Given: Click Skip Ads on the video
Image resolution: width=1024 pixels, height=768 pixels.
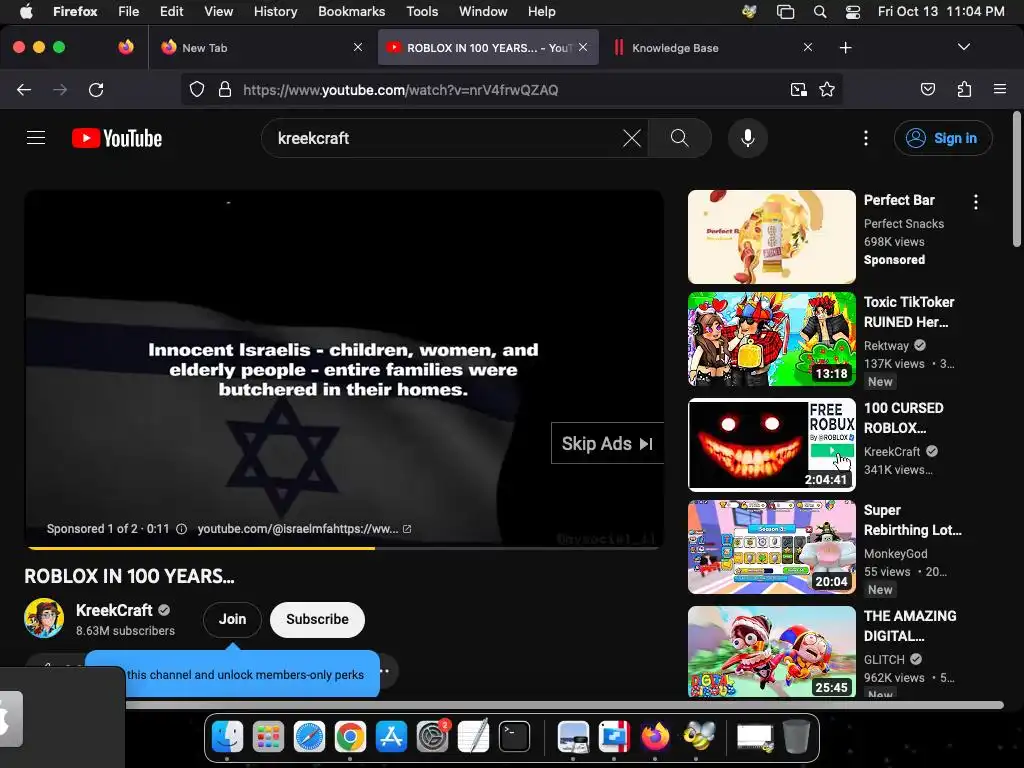Looking at the screenshot, I should click(x=607, y=443).
